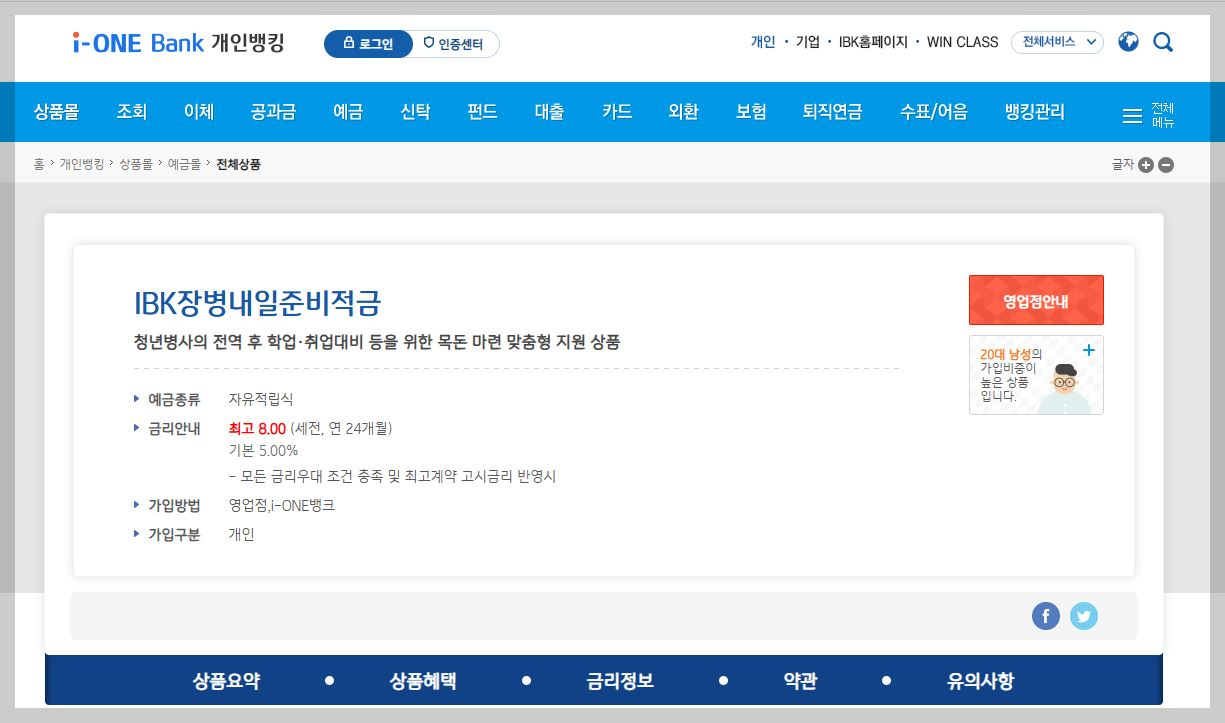Expand the 20대 남성 info card plus
This screenshot has width=1225, height=723.
(x=1089, y=350)
